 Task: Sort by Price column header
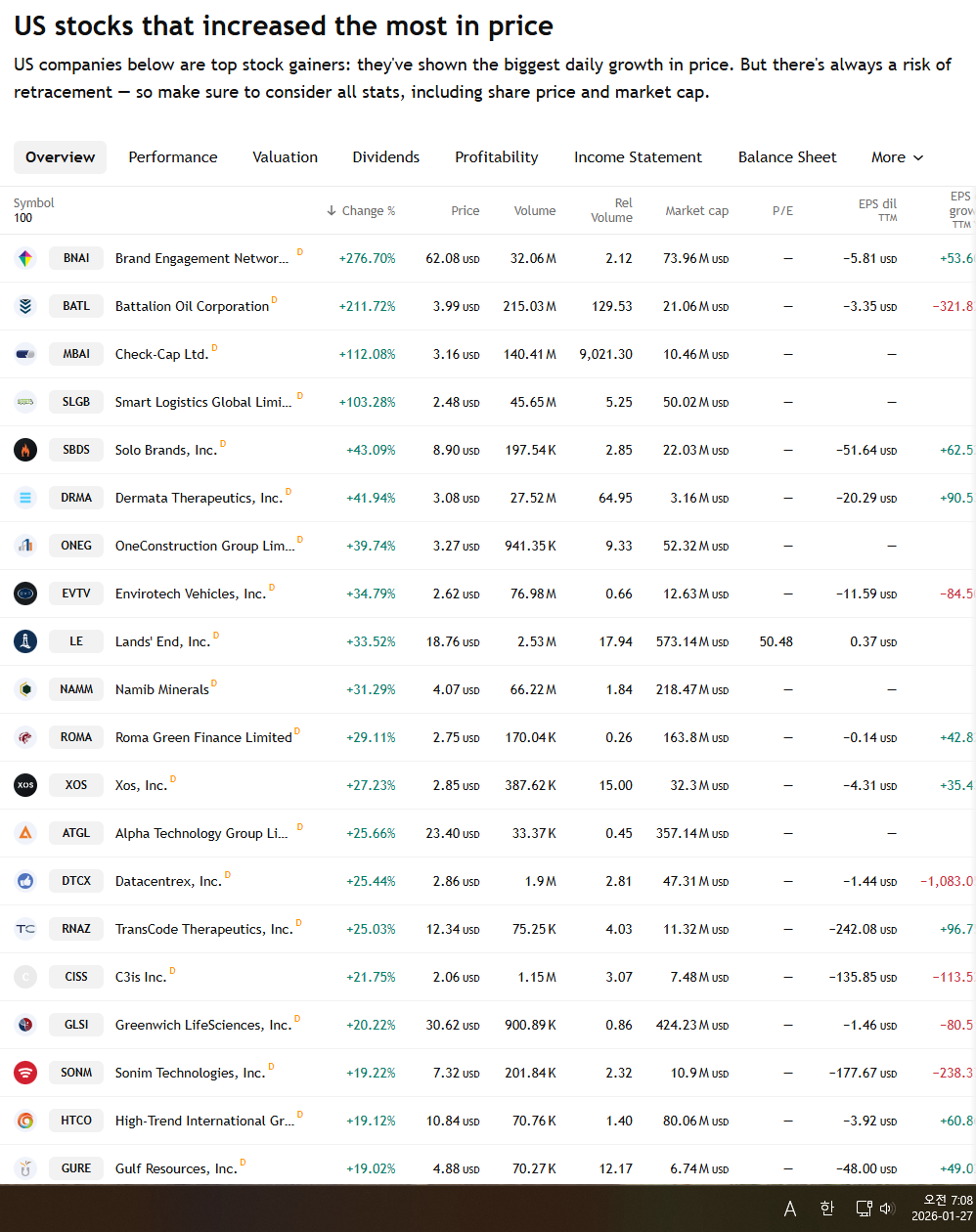(x=466, y=210)
